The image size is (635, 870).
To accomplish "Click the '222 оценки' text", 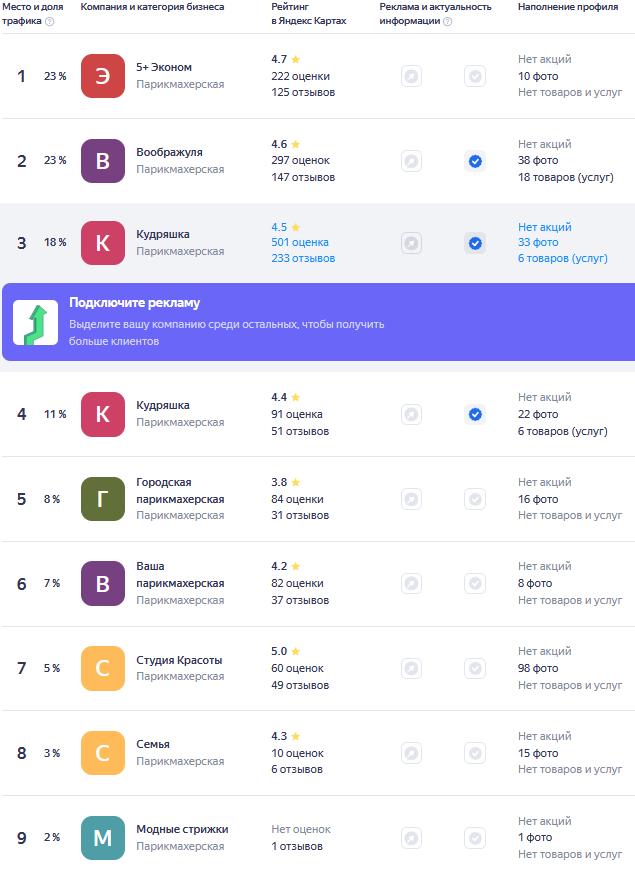I will pos(300,76).
